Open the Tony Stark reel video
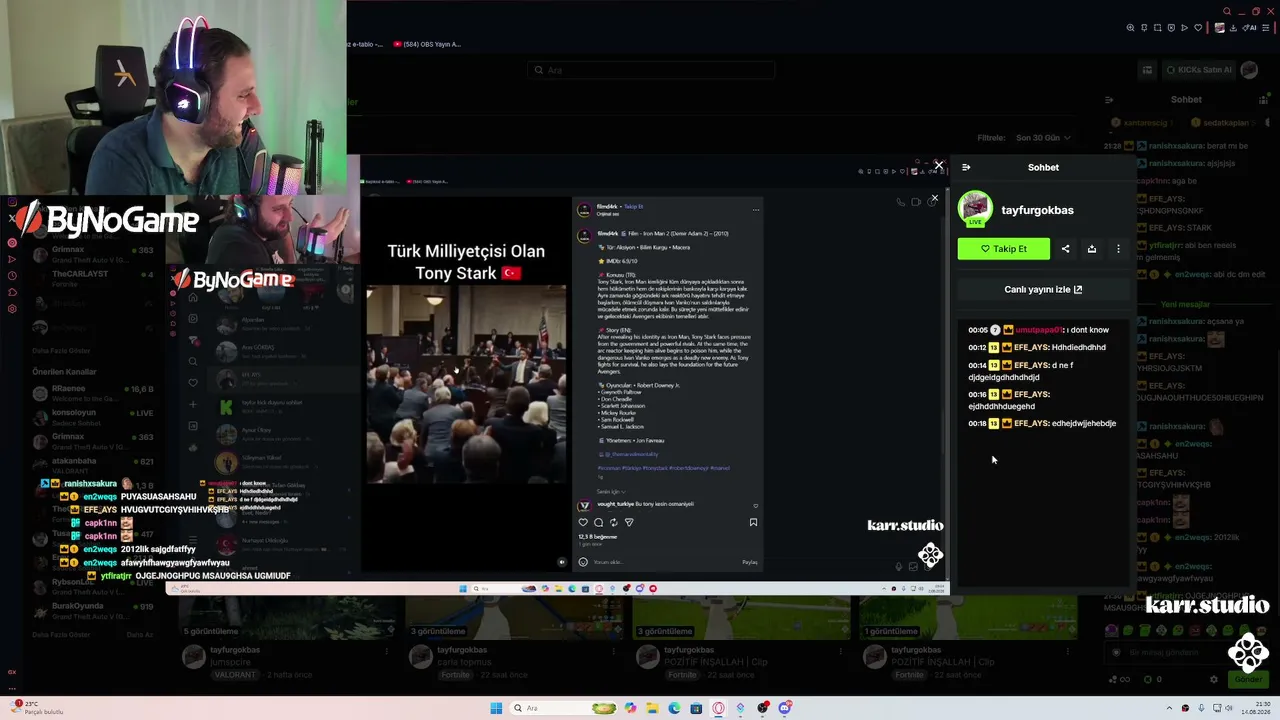The width and height of the screenshot is (1280, 720). (x=465, y=385)
